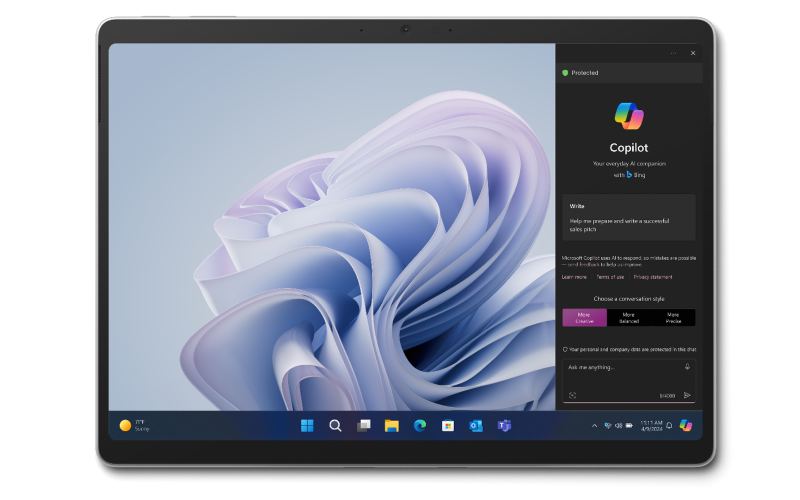
Task: Send the Copilot message
Action: pyautogui.click(x=687, y=395)
